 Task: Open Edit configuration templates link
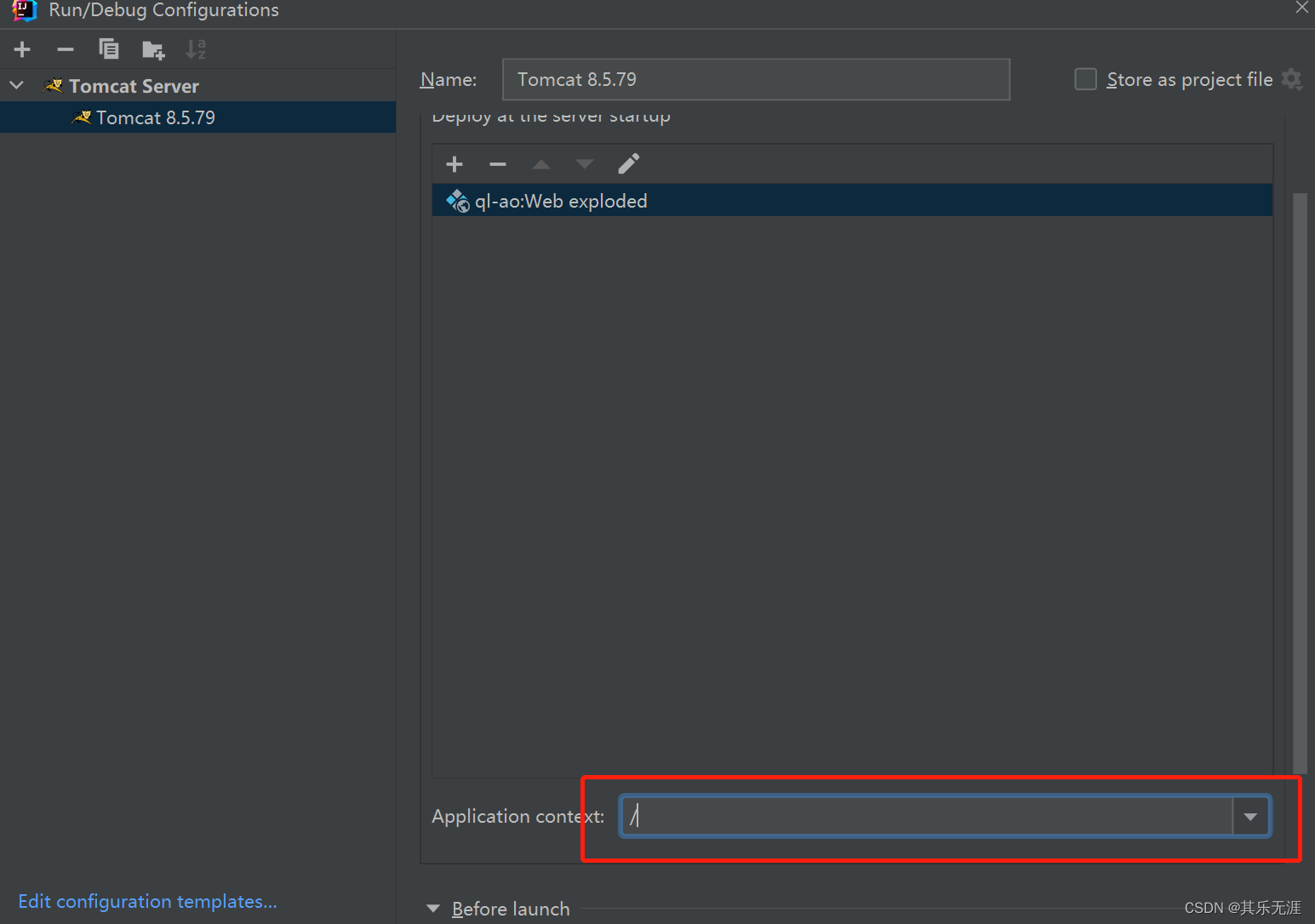(147, 901)
